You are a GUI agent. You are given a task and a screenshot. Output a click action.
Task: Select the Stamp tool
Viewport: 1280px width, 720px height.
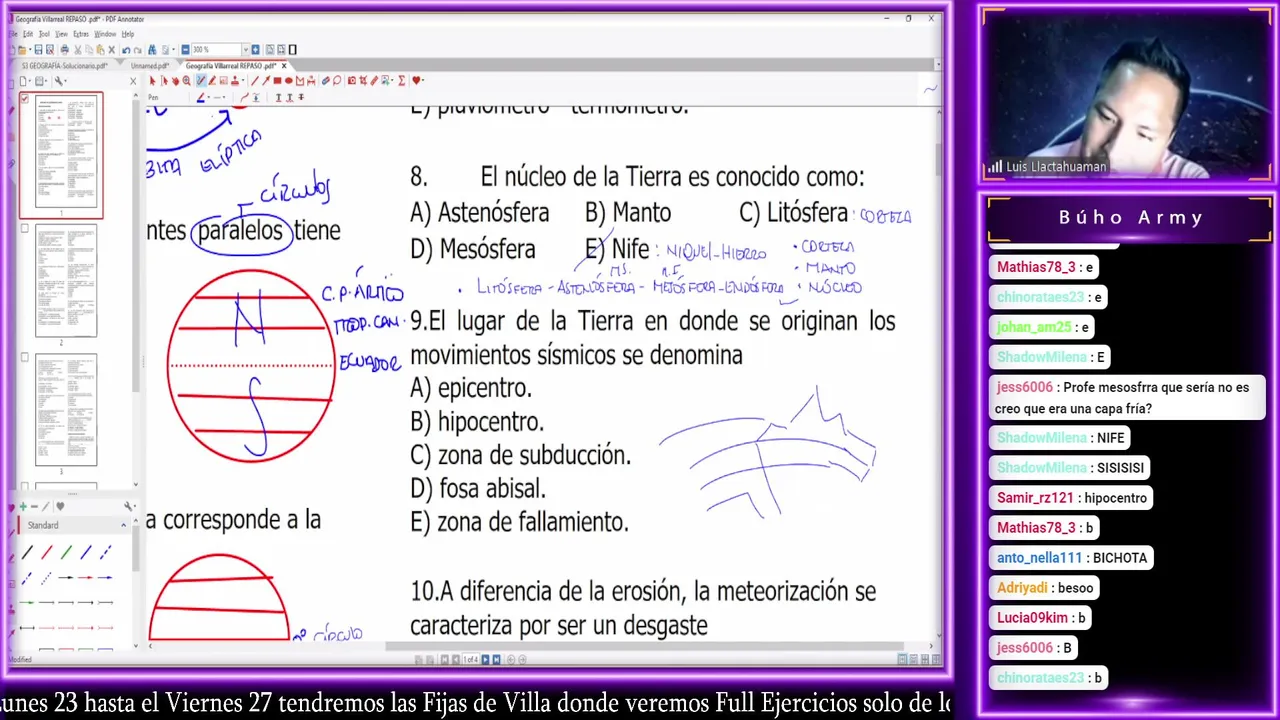(235, 81)
